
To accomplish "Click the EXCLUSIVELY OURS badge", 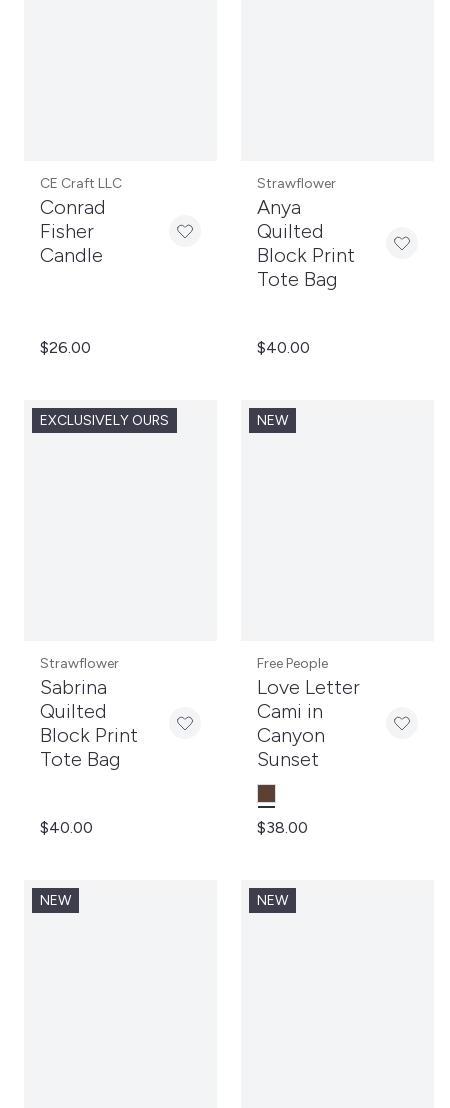I will (105, 420).
